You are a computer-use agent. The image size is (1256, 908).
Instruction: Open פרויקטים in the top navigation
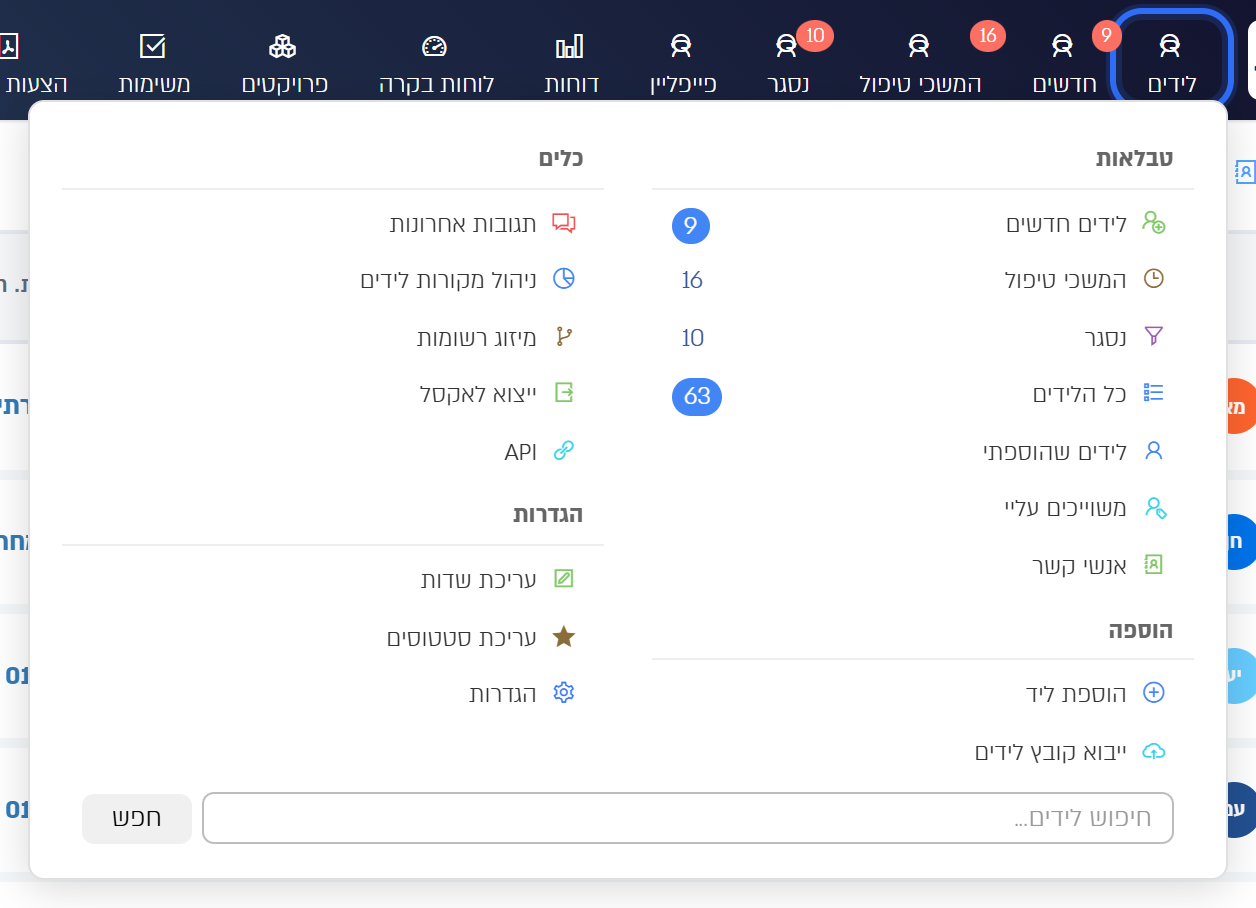point(284,62)
